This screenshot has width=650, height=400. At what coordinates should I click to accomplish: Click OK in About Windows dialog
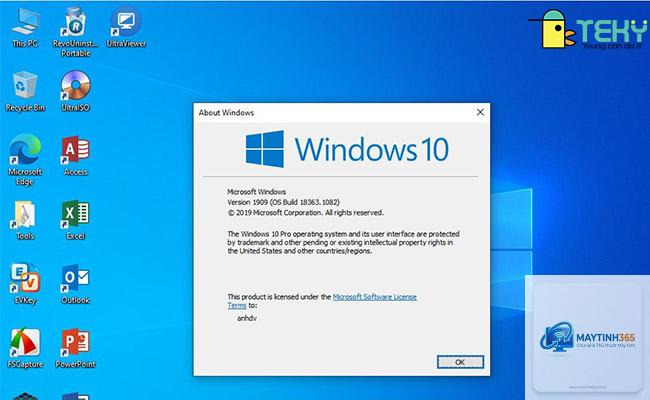(x=460, y=362)
